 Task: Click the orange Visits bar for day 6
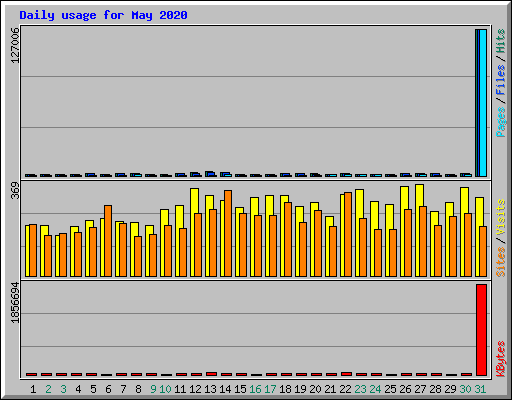point(108,241)
